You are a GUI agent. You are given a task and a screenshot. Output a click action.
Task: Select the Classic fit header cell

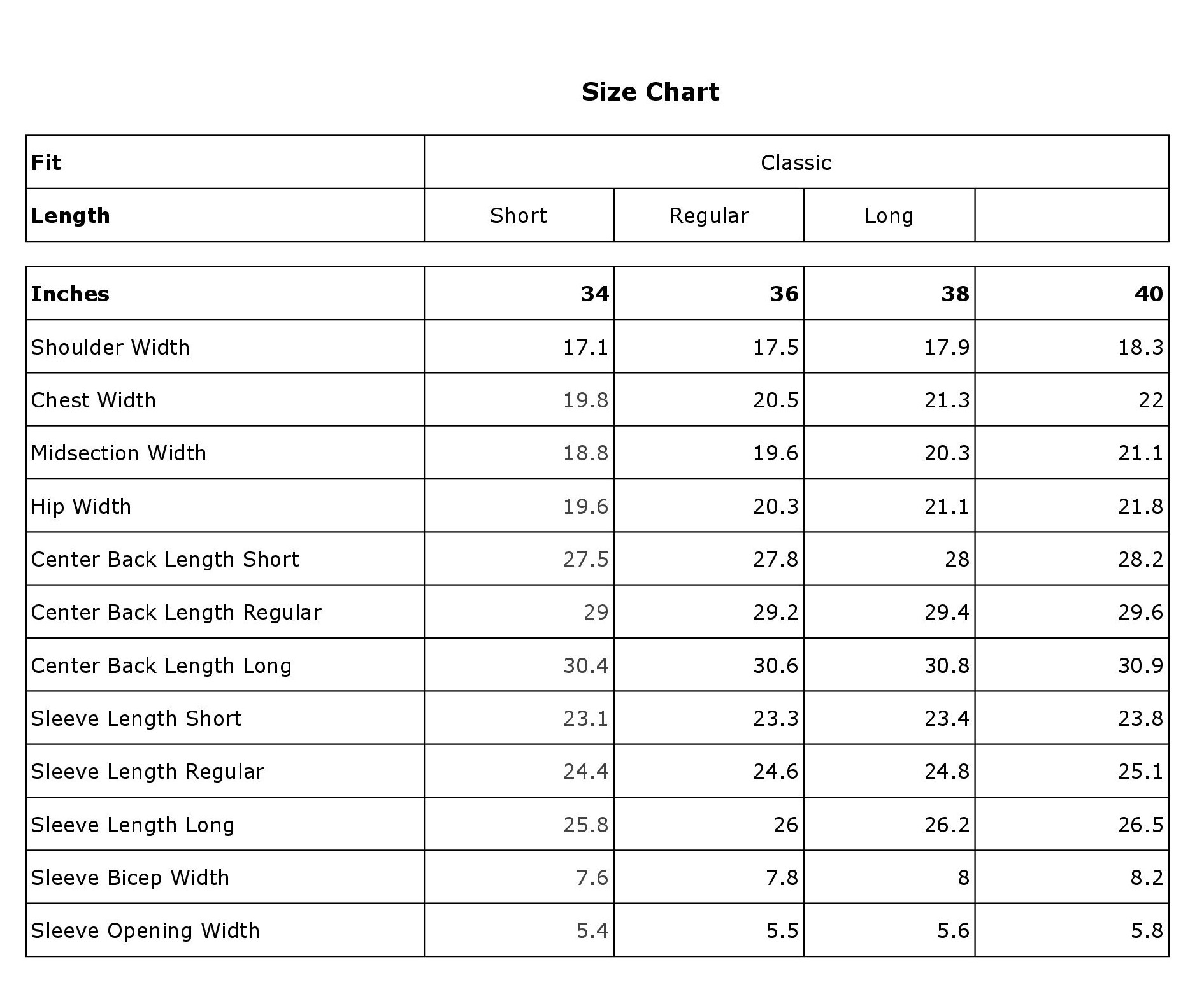[796, 163]
